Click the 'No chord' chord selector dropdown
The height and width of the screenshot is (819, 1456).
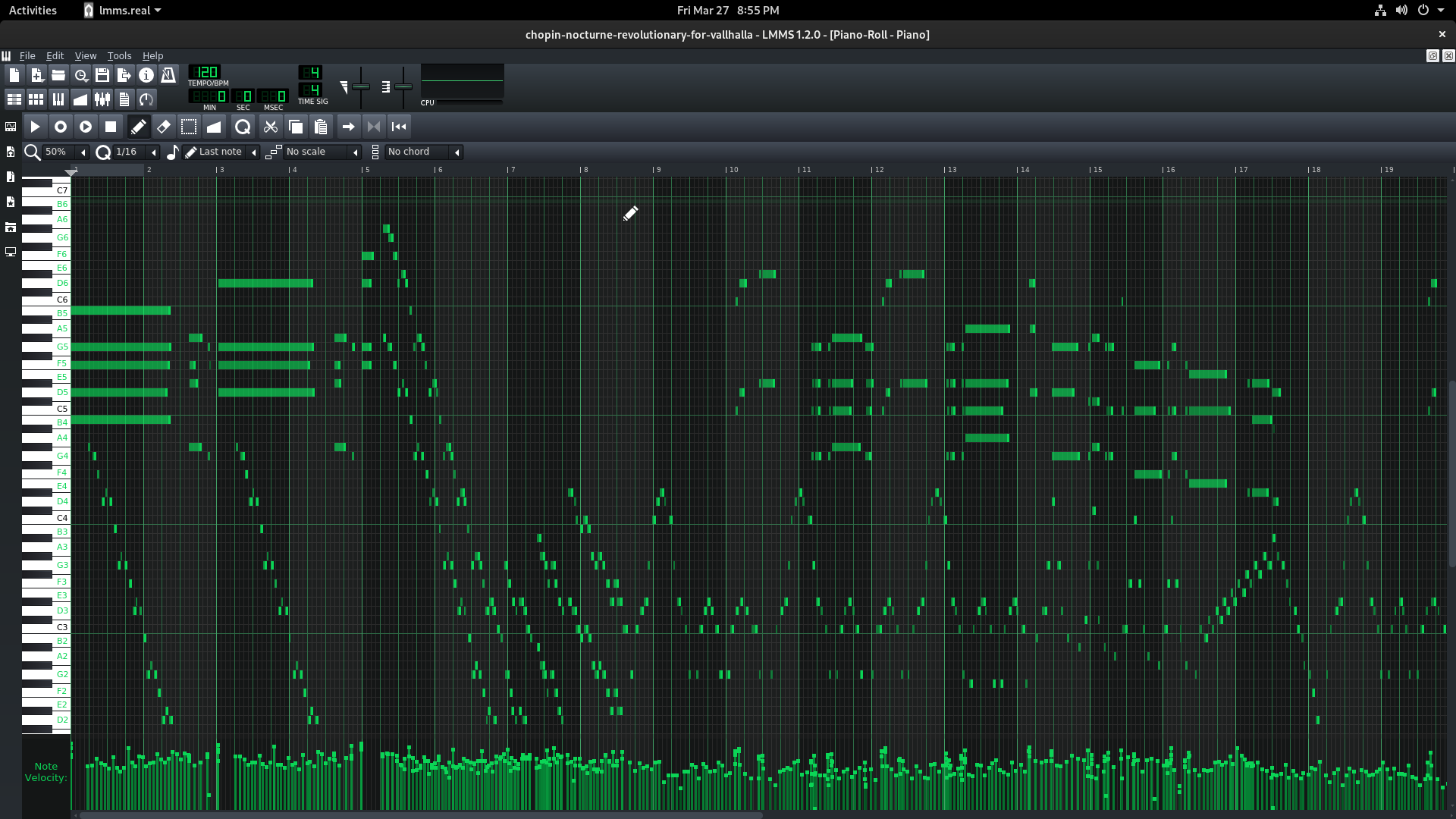(418, 151)
